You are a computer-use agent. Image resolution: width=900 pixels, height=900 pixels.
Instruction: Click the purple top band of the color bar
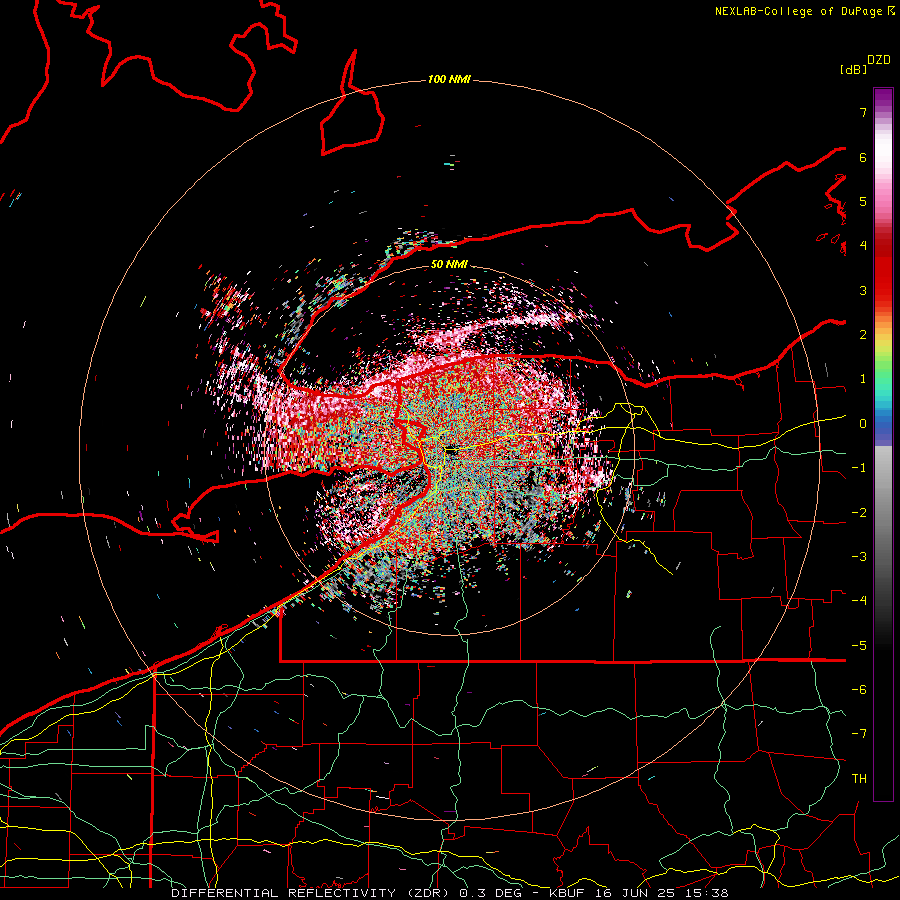point(883,98)
